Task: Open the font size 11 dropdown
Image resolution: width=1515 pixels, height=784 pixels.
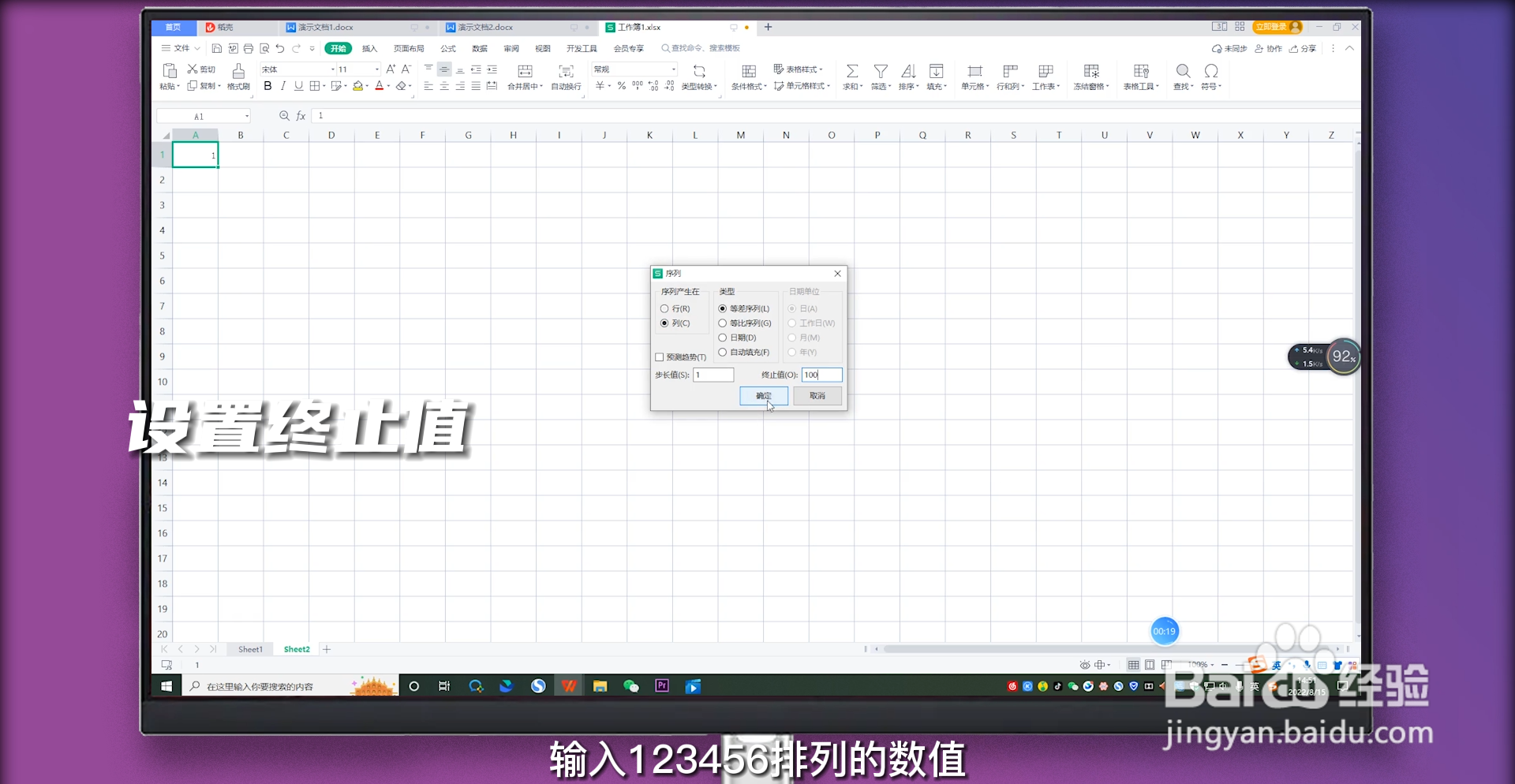Action: pyautogui.click(x=376, y=69)
